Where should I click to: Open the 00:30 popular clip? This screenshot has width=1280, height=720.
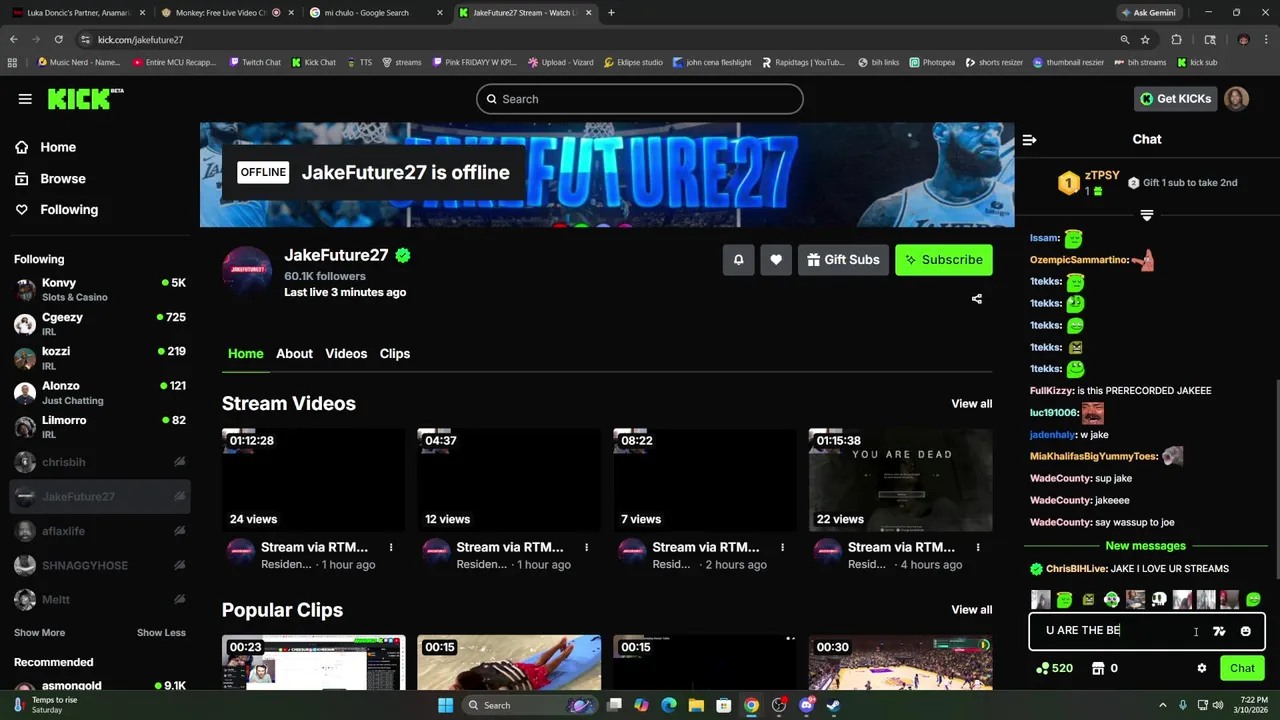pyautogui.click(x=900, y=662)
